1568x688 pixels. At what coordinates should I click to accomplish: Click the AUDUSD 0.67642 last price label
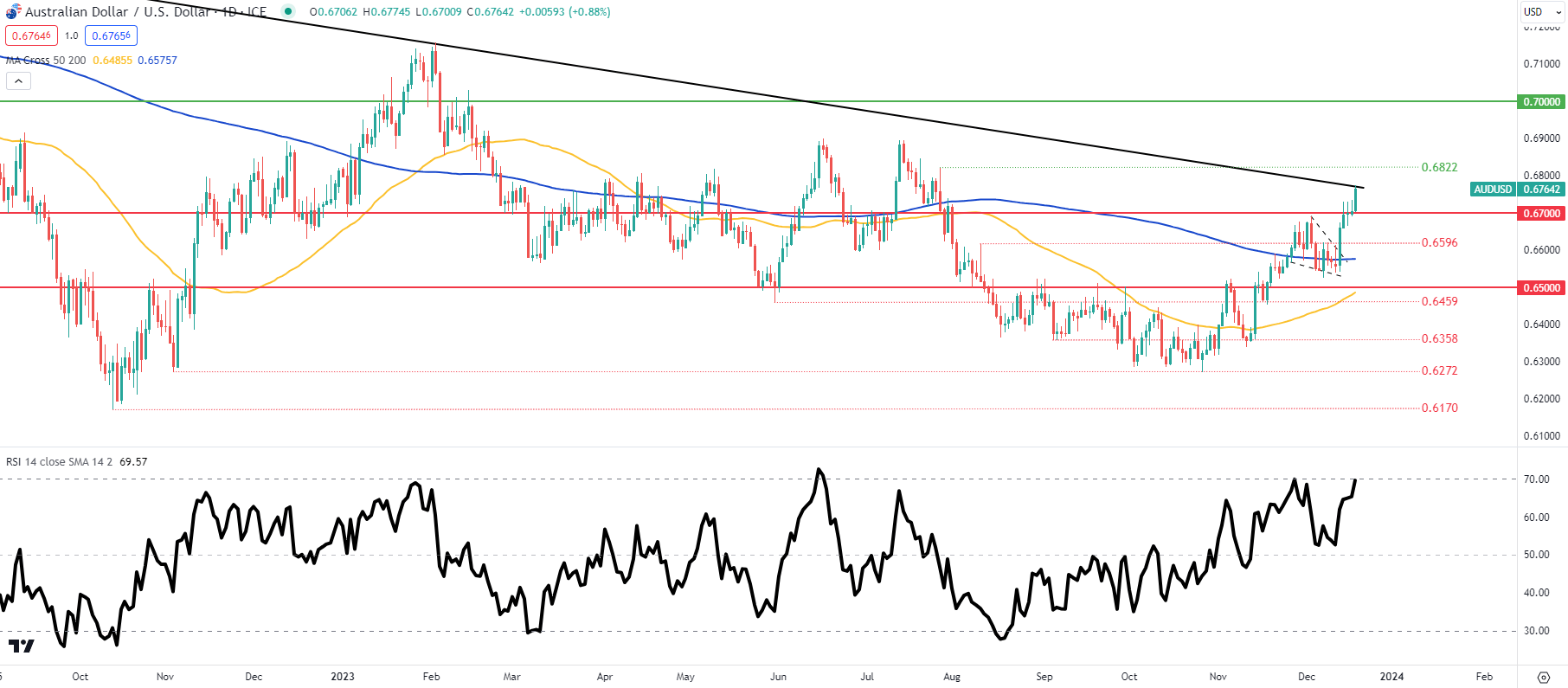pyautogui.click(x=1517, y=190)
